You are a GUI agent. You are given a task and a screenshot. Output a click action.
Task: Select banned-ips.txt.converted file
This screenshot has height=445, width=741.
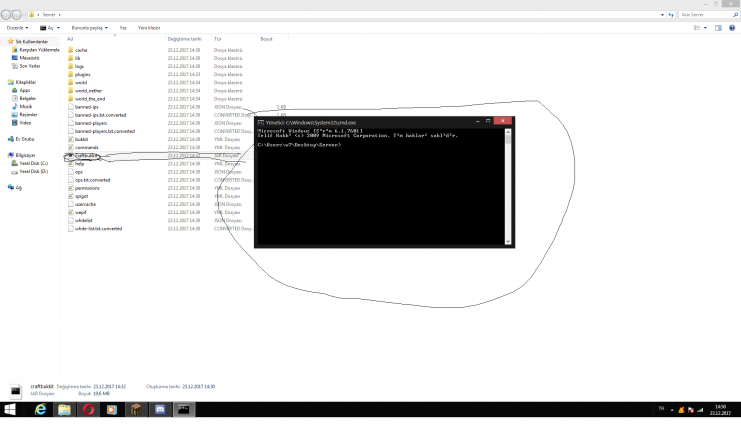click(x=100, y=115)
